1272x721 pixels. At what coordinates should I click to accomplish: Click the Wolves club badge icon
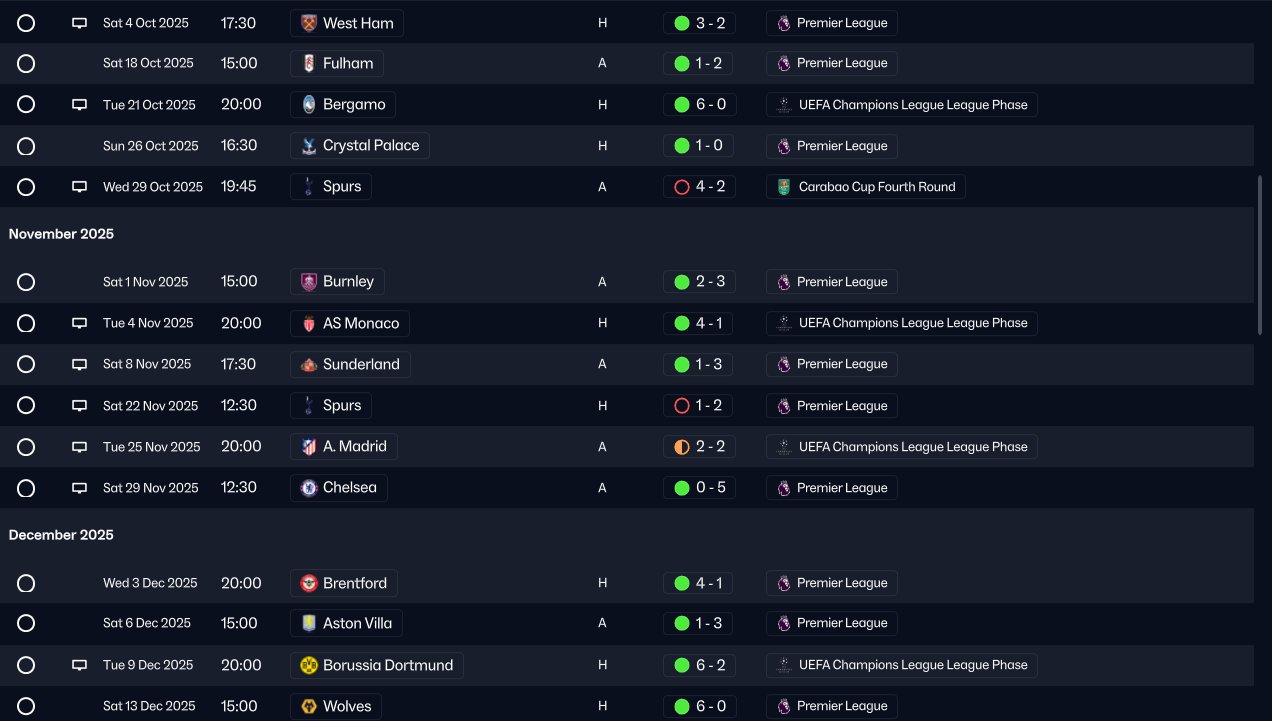point(309,706)
